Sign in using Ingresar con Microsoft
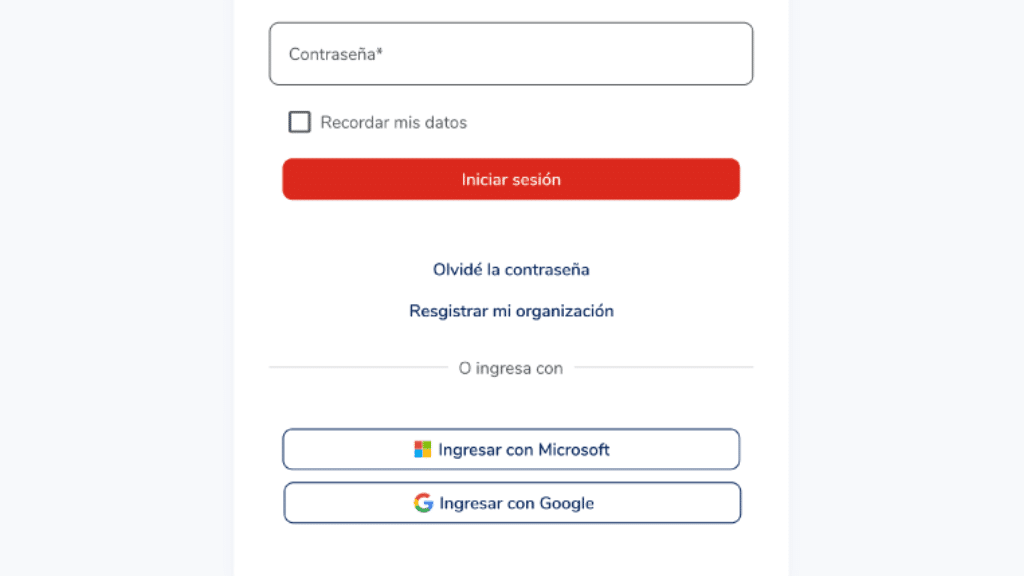The height and width of the screenshot is (576, 1024). pyautogui.click(x=511, y=449)
